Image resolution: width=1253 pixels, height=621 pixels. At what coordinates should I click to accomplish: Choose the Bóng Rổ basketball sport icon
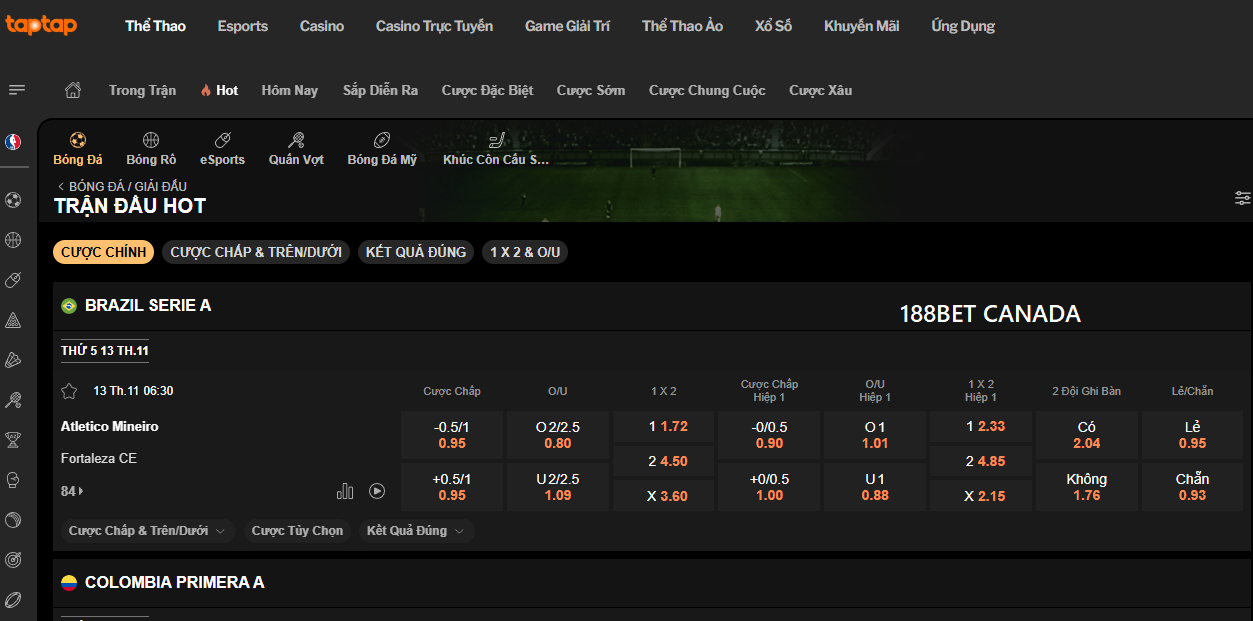point(151,148)
